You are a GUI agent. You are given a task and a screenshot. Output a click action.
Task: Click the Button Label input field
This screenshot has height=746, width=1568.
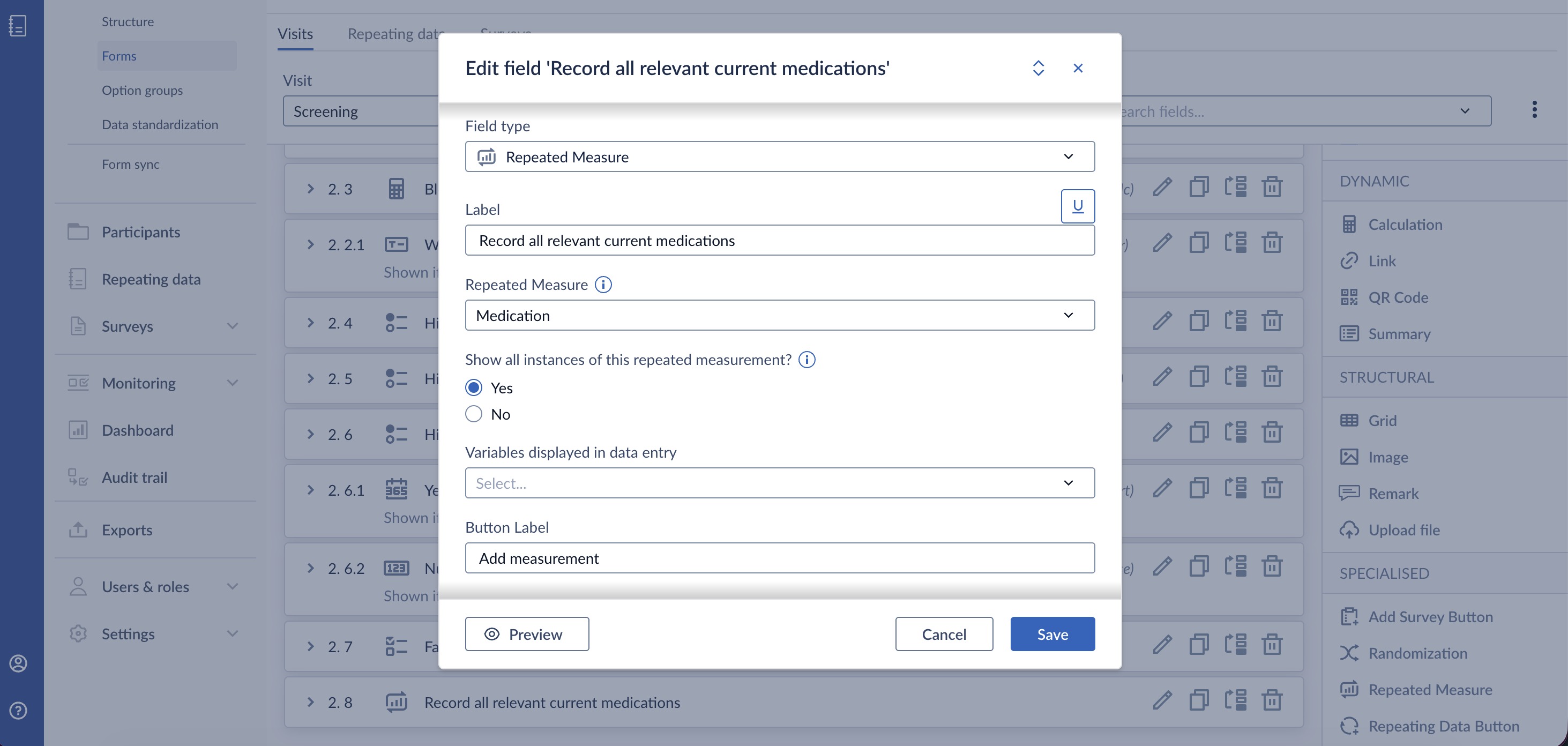click(780, 558)
